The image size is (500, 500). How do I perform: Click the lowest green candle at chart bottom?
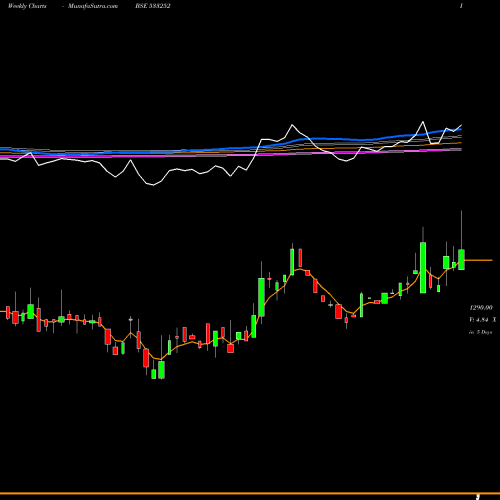161,370
